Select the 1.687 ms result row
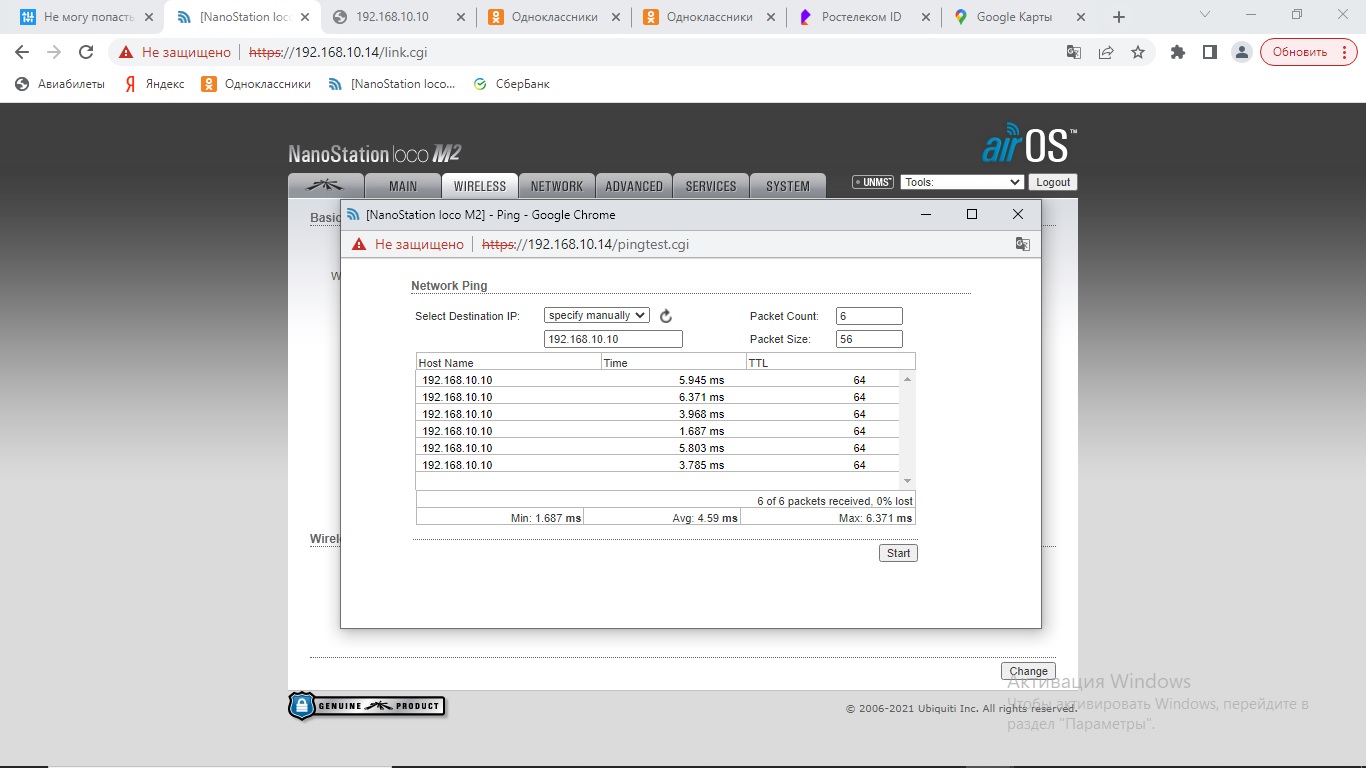Image resolution: width=1366 pixels, height=768 pixels. pos(658,431)
